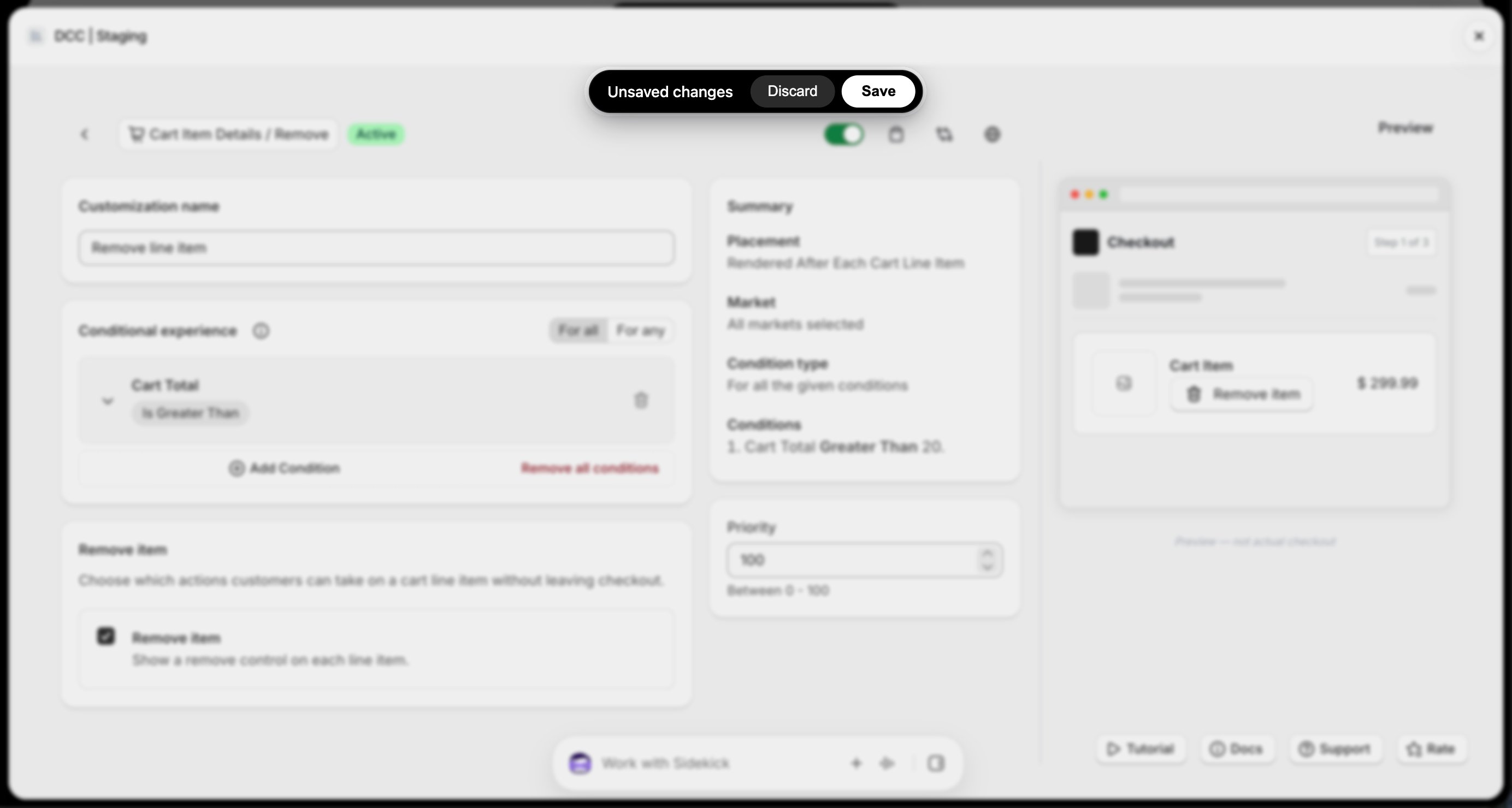Image resolution: width=1512 pixels, height=808 pixels.
Task: Click the DCC | Staging app icon
Action: (36, 37)
